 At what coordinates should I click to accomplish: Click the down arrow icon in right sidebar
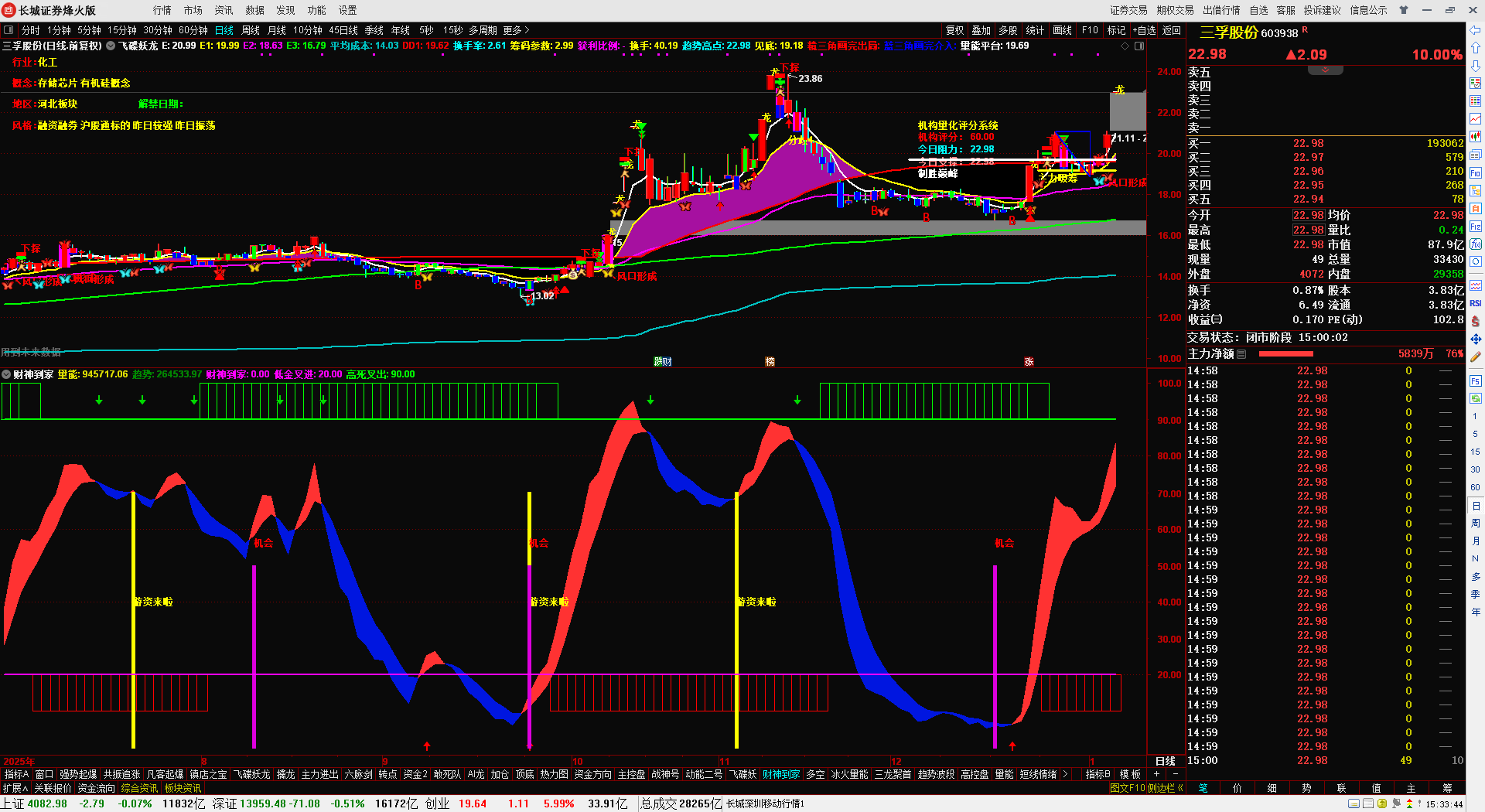point(1476,66)
